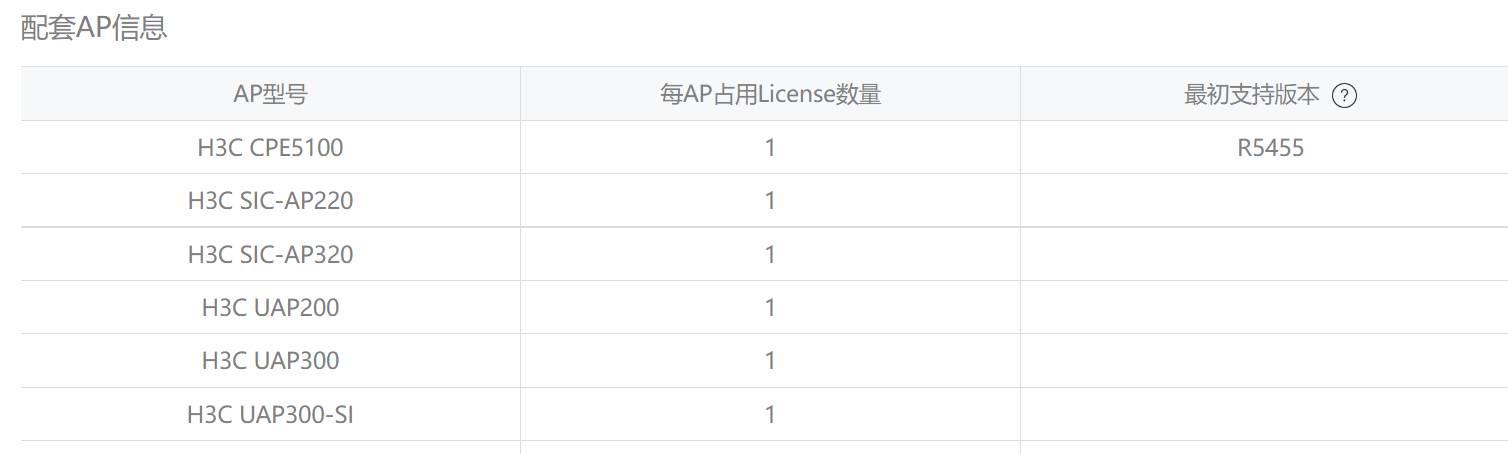Click the license count for H3C UAP200
Viewport: 1508px width, 454px height.
(x=770, y=307)
